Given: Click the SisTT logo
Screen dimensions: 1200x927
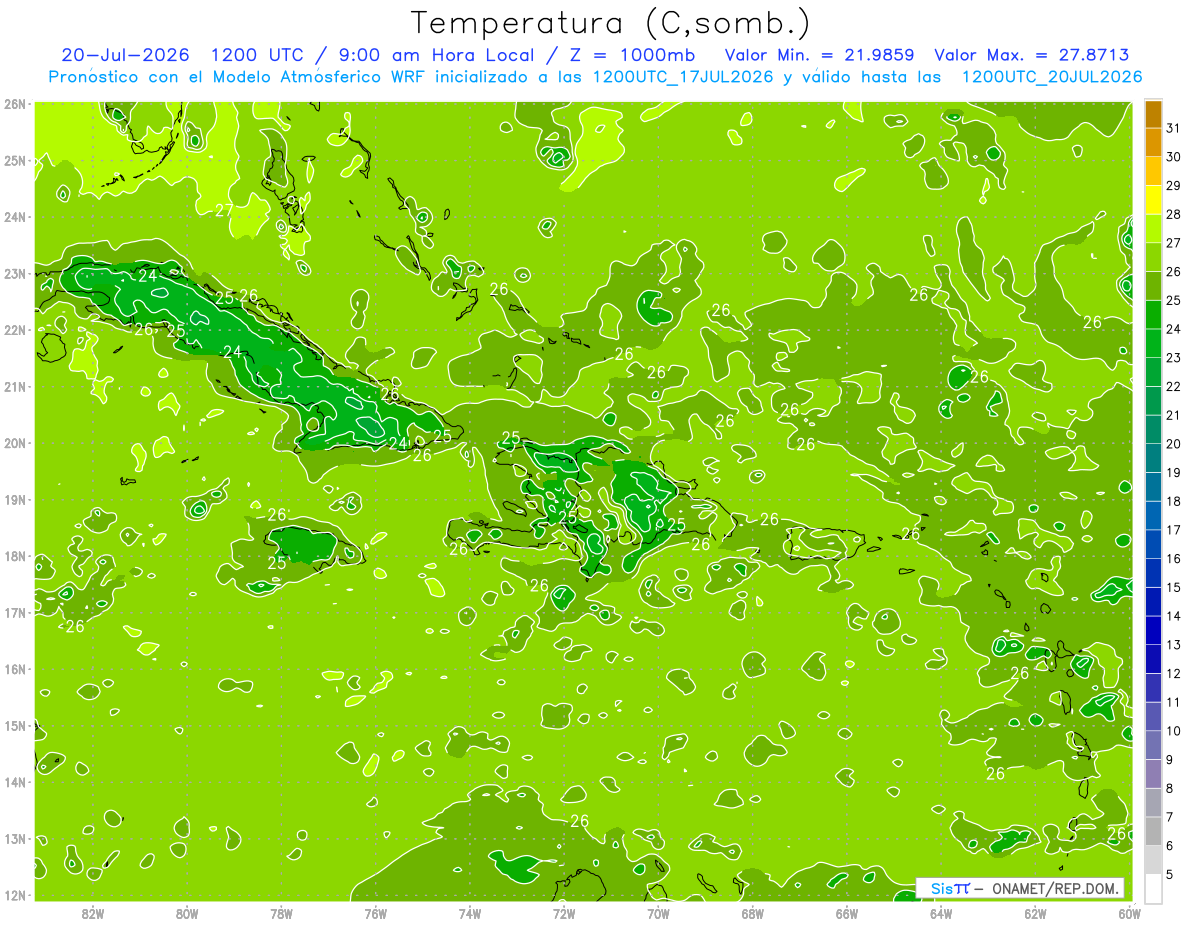Looking at the screenshot, I should pyautogui.click(x=949, y=888).
